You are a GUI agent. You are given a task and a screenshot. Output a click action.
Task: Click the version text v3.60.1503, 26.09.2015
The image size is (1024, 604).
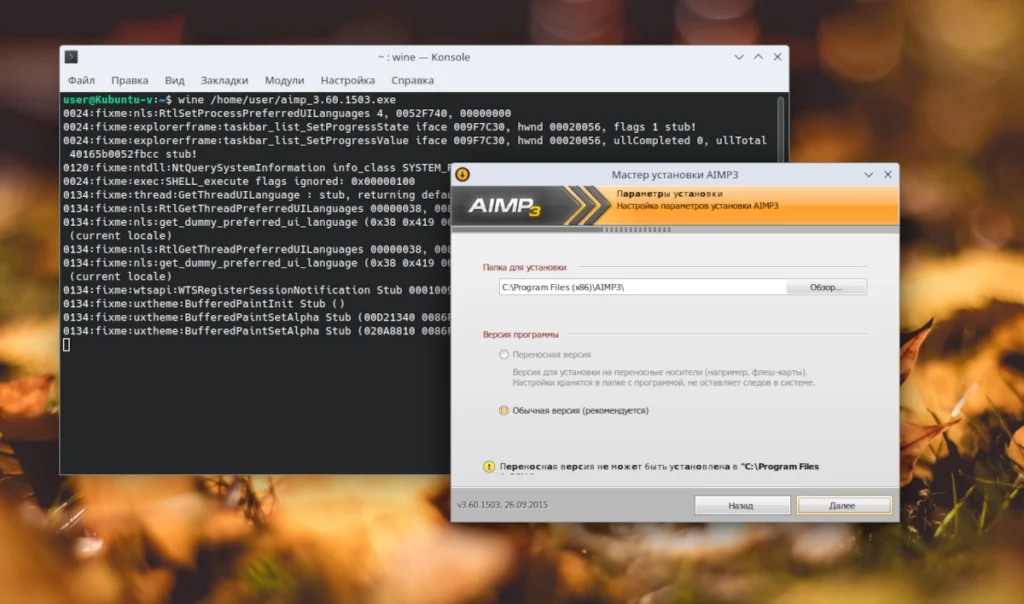[502, 505]
